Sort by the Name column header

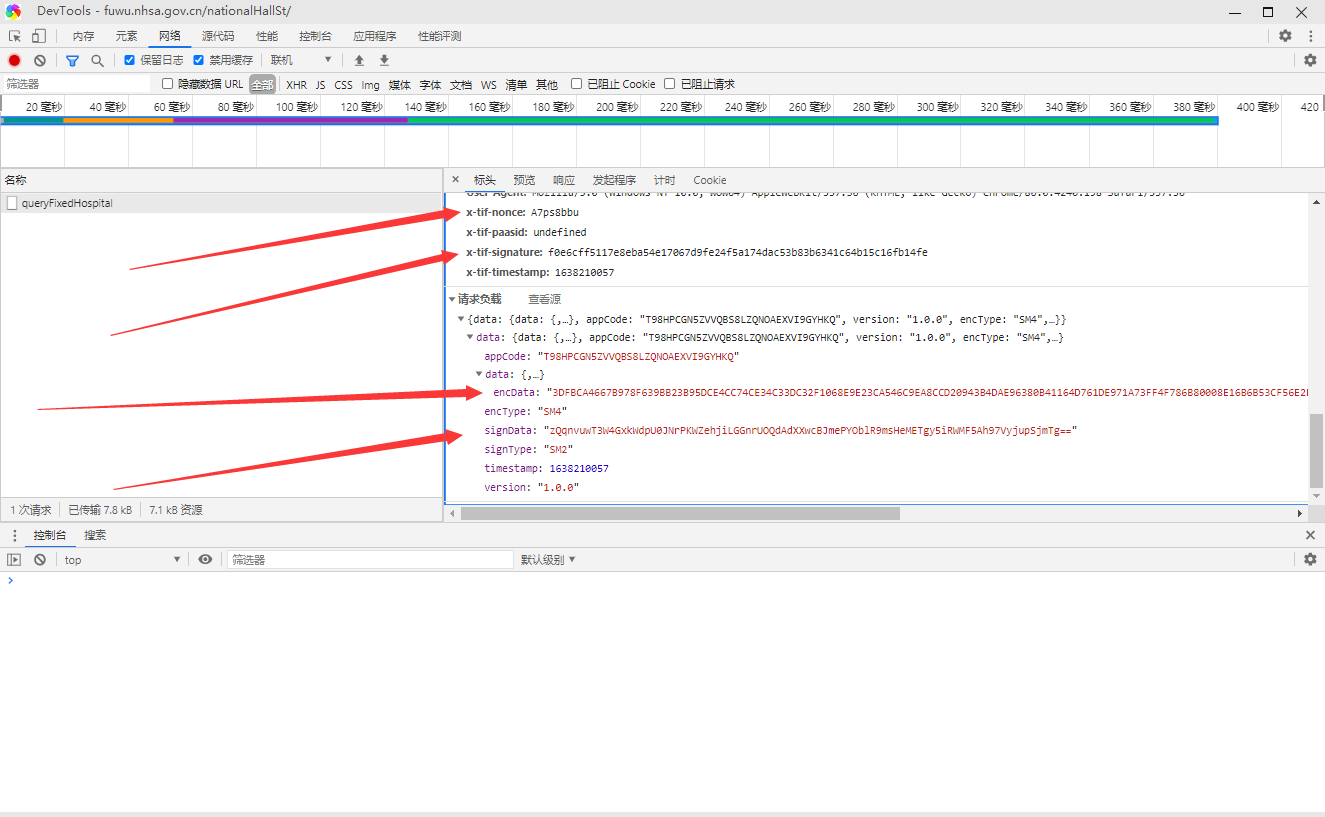tap(221, 180)
